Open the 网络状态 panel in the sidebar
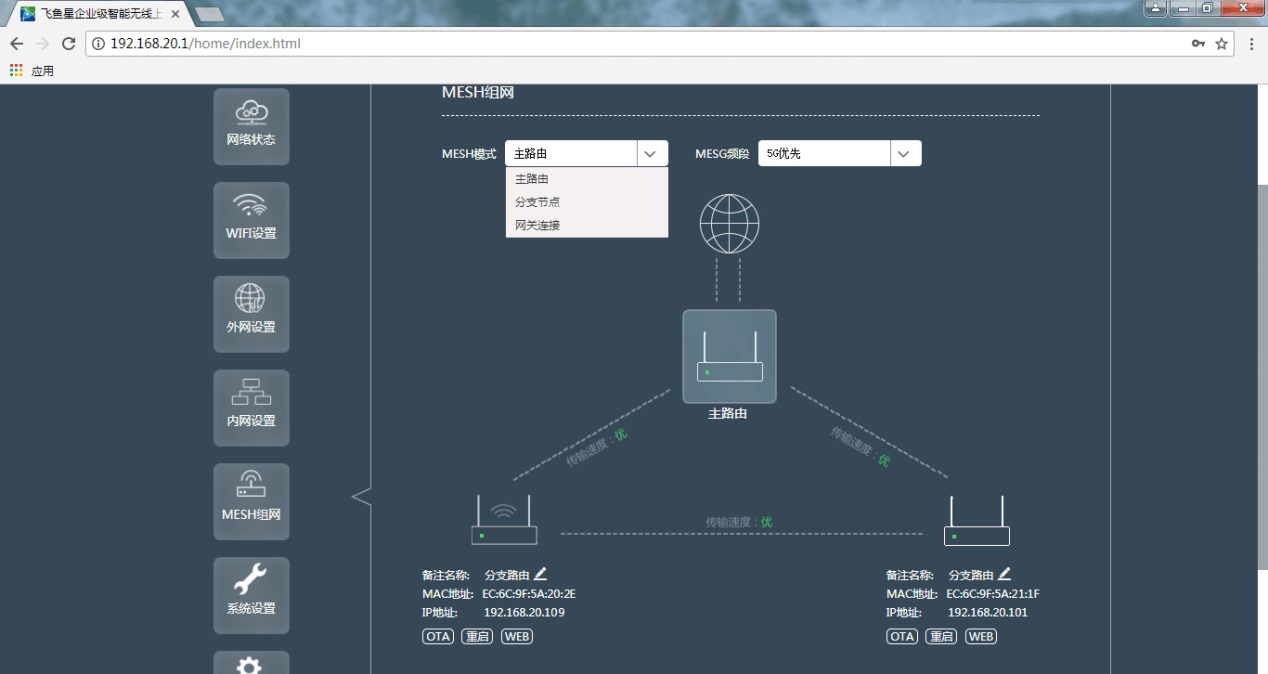1268x674 pixels. 251,124
